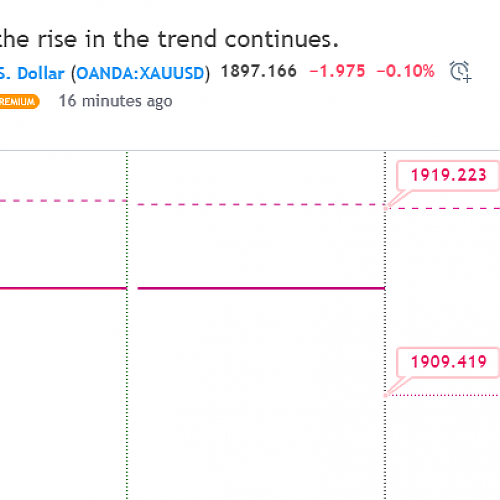Click the anchor point of the 1919.223 callout
500x500 pixels.
coord(386,208)
